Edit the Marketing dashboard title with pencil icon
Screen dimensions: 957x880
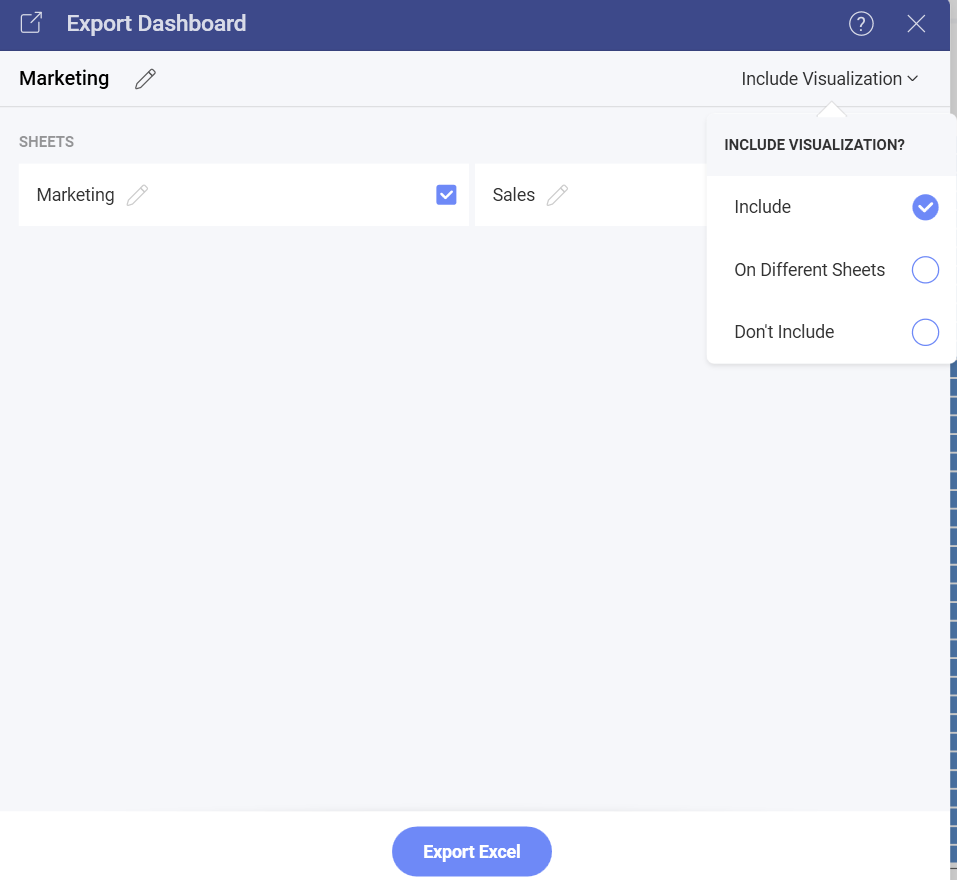[x=145, y=79]
